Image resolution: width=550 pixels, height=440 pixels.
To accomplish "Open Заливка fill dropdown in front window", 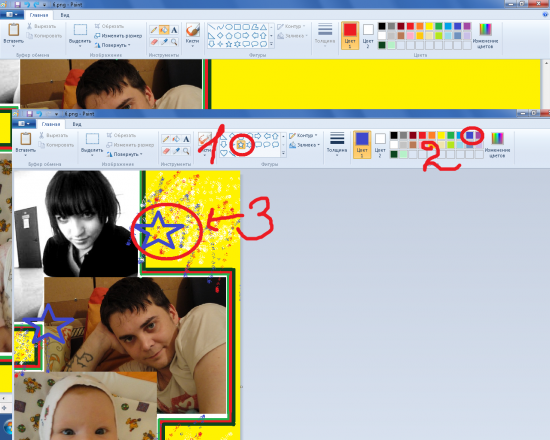I will 305,145.
